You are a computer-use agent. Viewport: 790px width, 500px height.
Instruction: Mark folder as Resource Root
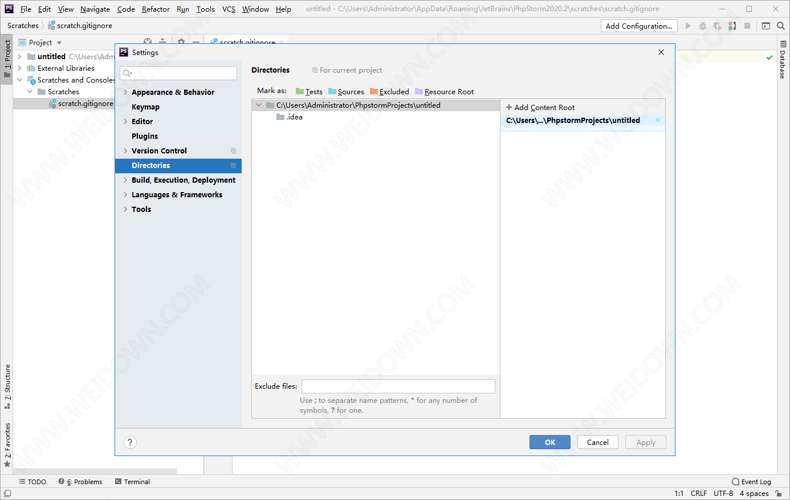pyautogui.click(x=444, y=91)
